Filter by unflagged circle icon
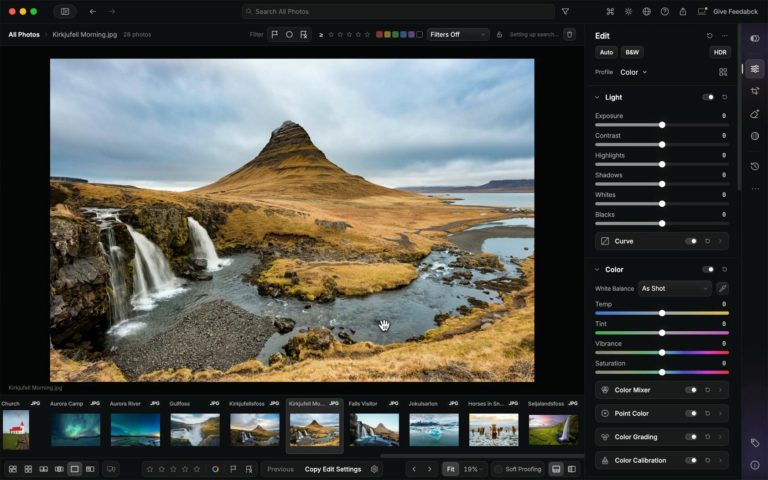The height and width of the screenshot is (480, 768). (x=289, y=34)
